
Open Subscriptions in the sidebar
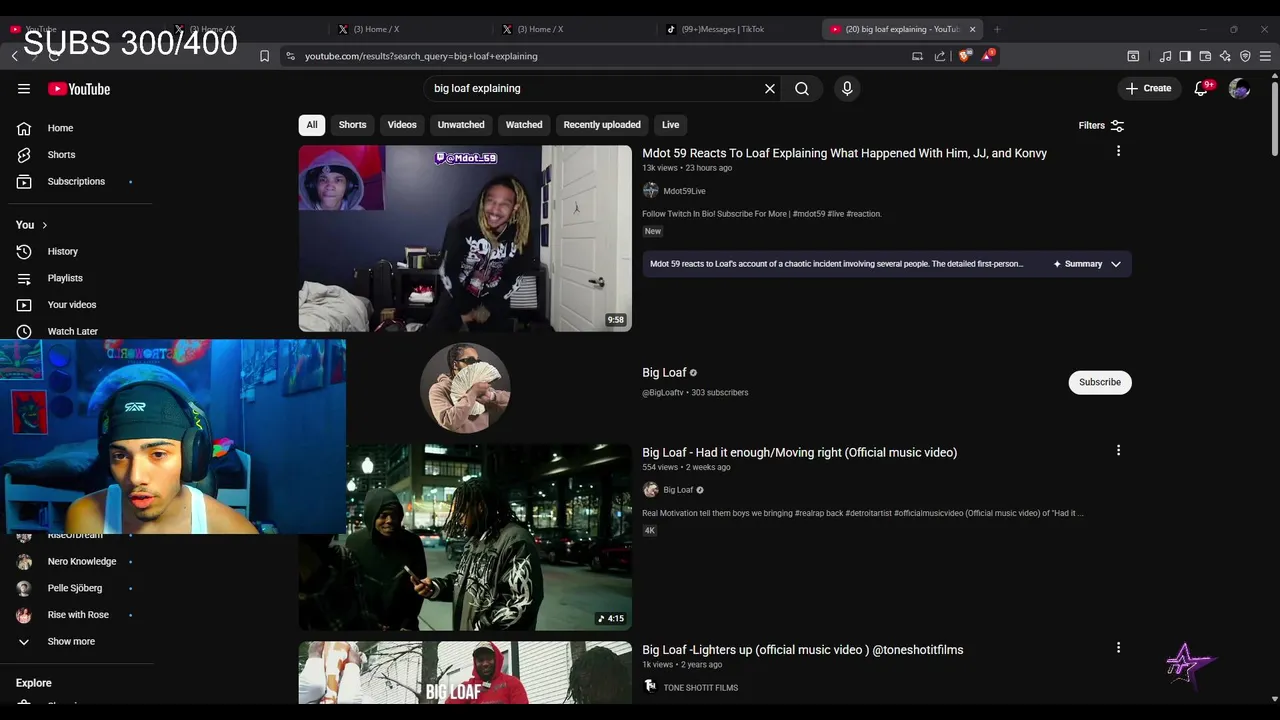point(76,181)
